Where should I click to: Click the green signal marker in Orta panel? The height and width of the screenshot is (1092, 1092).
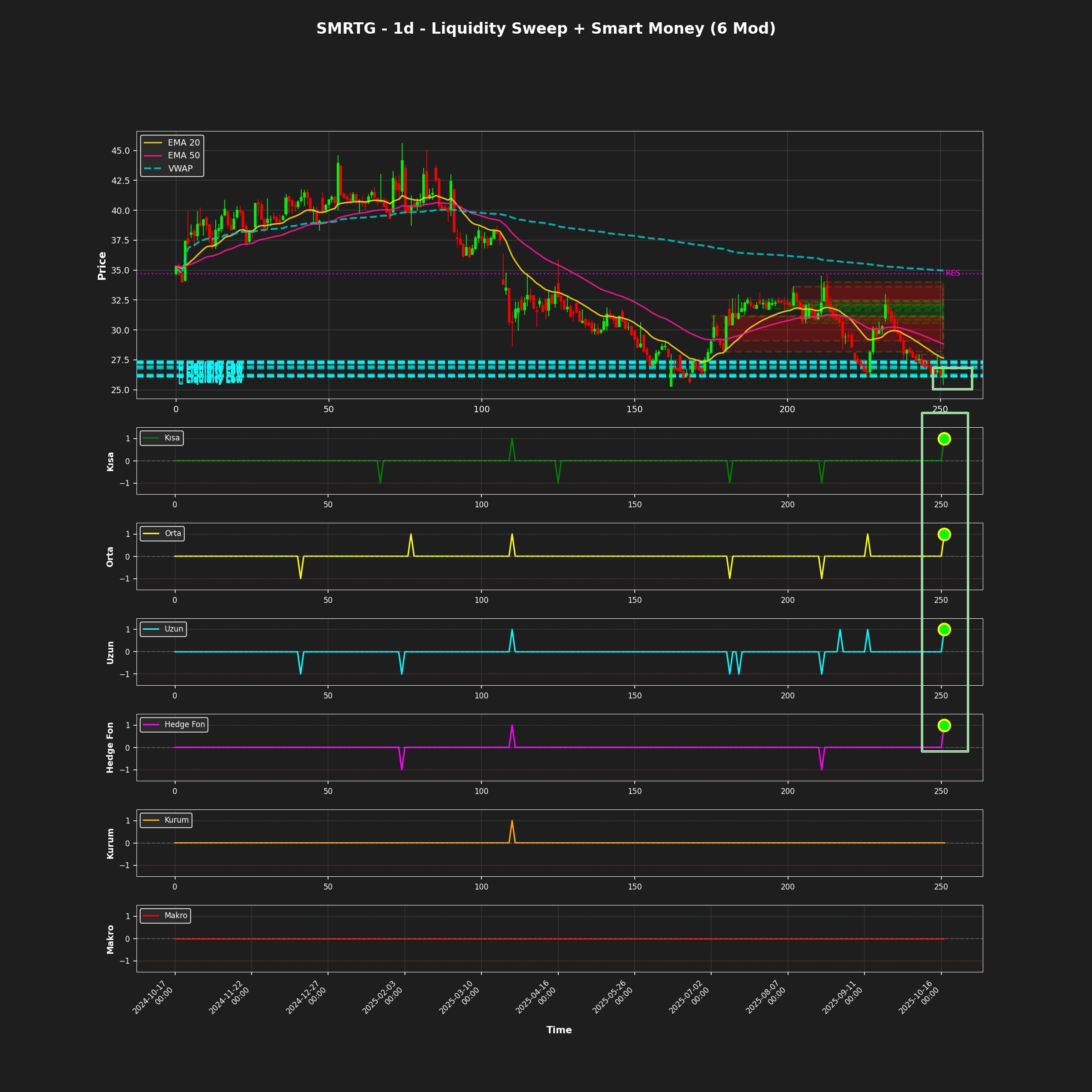click(944, 534)
